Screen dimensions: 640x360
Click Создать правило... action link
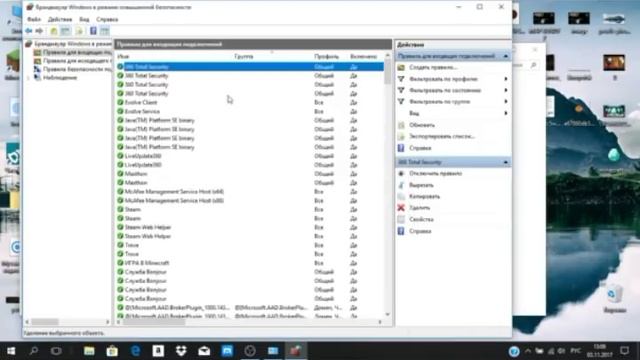pos(433,67)
